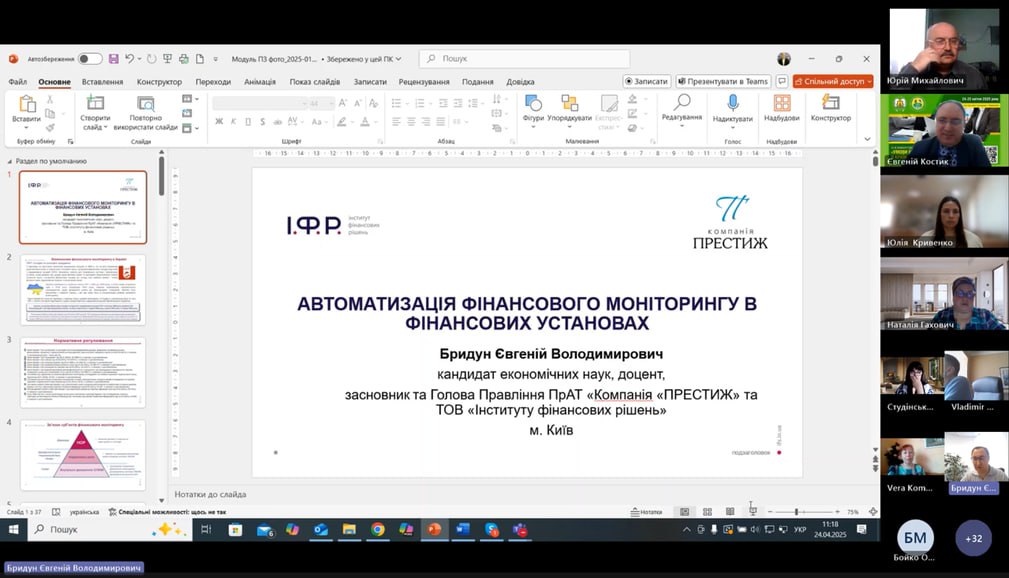Screen dimensions: 1009x578
Task: Switch to slide sorter view
Action: (707, 512)
